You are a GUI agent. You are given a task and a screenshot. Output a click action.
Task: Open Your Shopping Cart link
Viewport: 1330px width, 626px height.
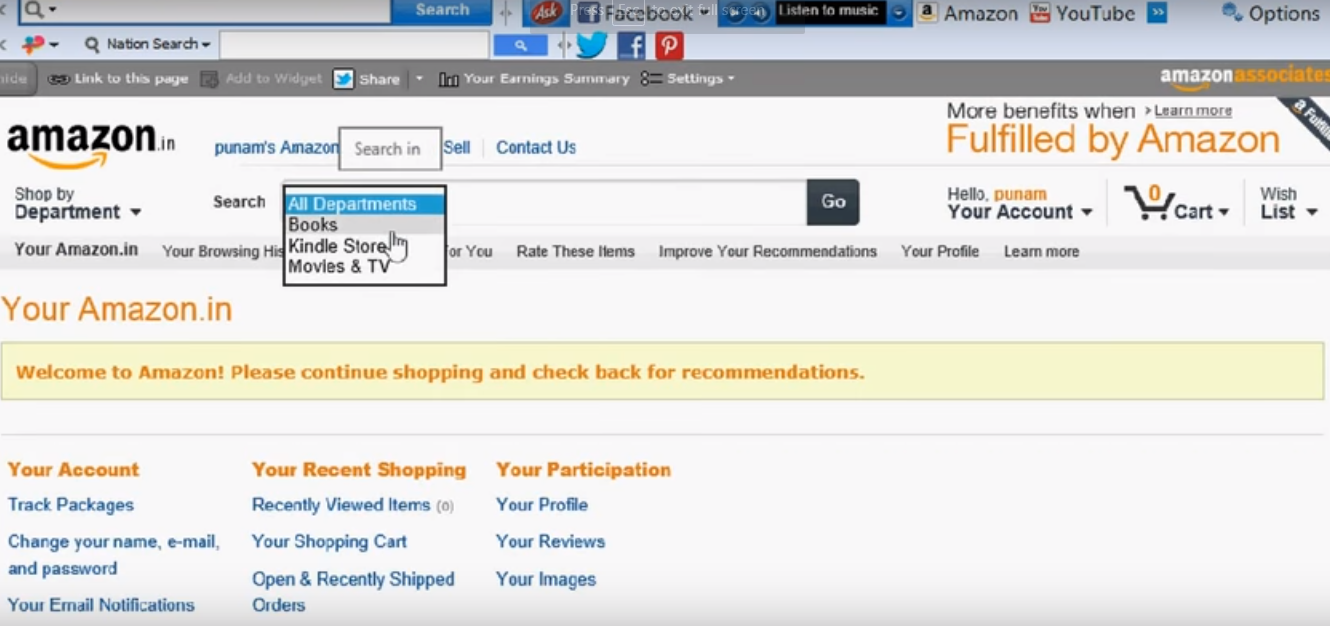pos(329,542)
